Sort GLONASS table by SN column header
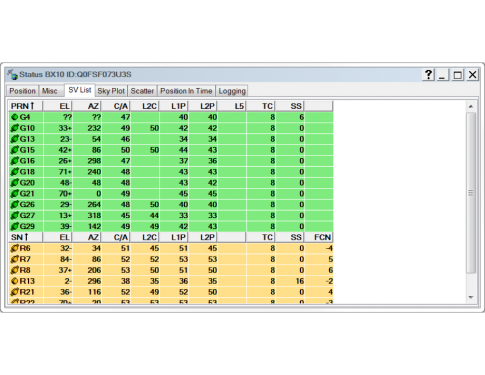The image size is (485, 375). tap(26, 237)
